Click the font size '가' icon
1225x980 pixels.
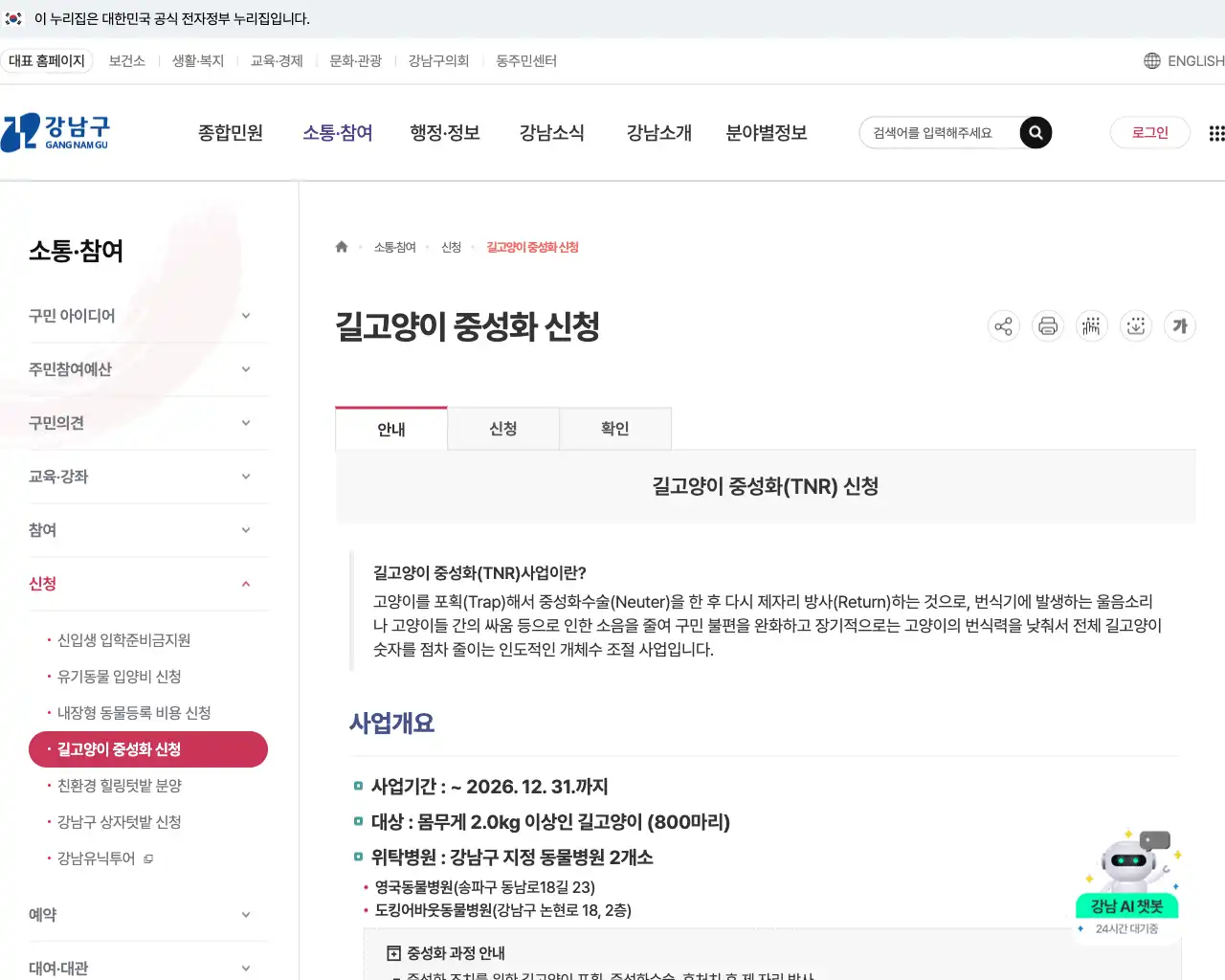(1180, 326)
